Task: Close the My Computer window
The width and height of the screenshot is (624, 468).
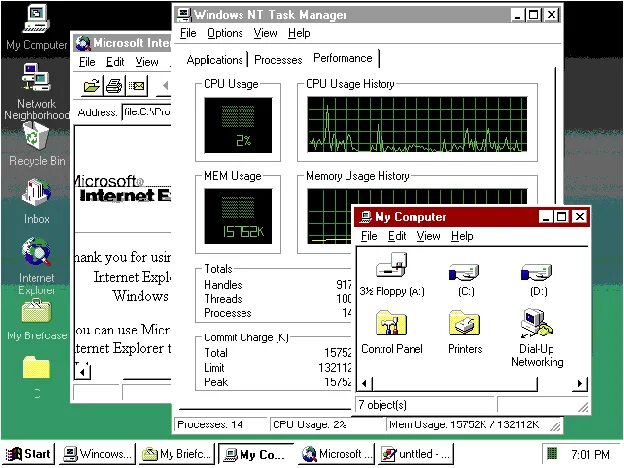Action: tap(580, 217)
